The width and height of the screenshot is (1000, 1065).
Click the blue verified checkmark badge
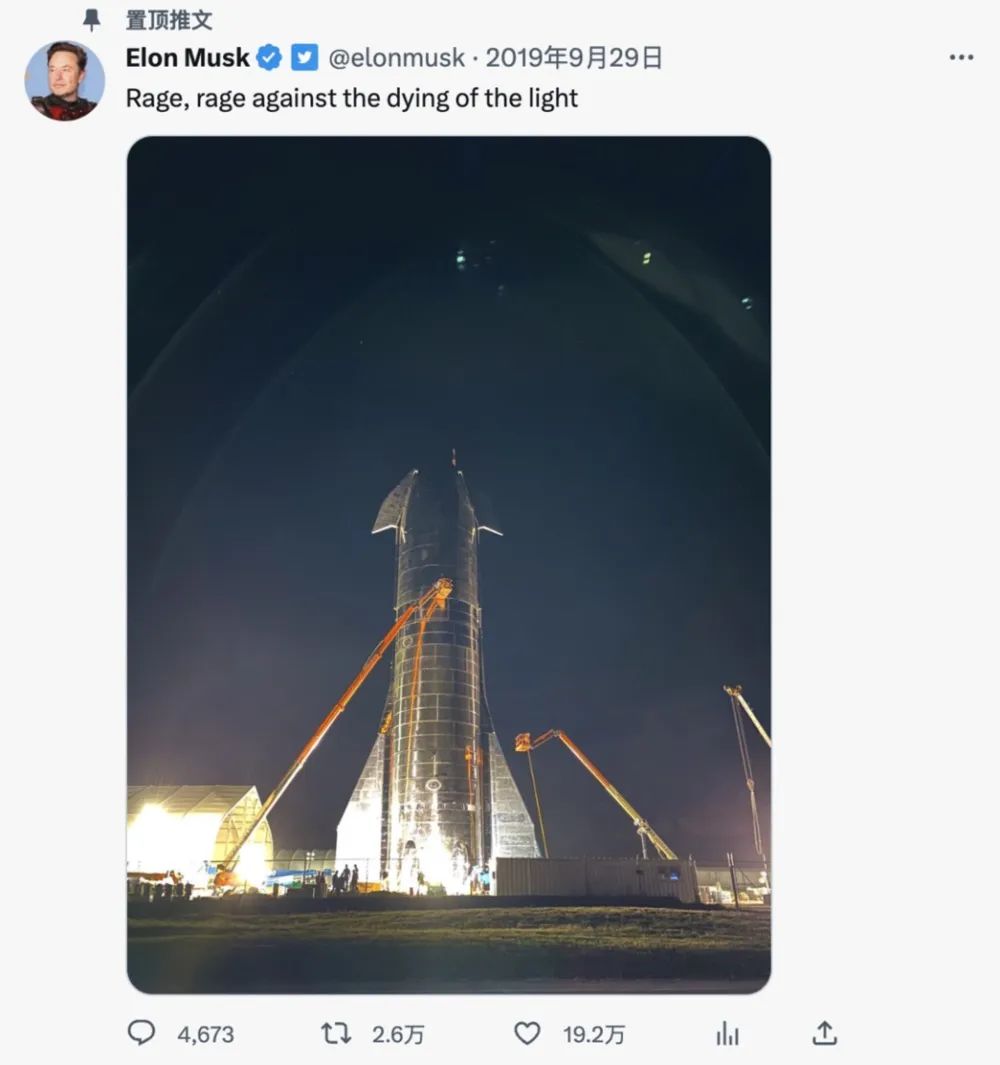point(269,58)
